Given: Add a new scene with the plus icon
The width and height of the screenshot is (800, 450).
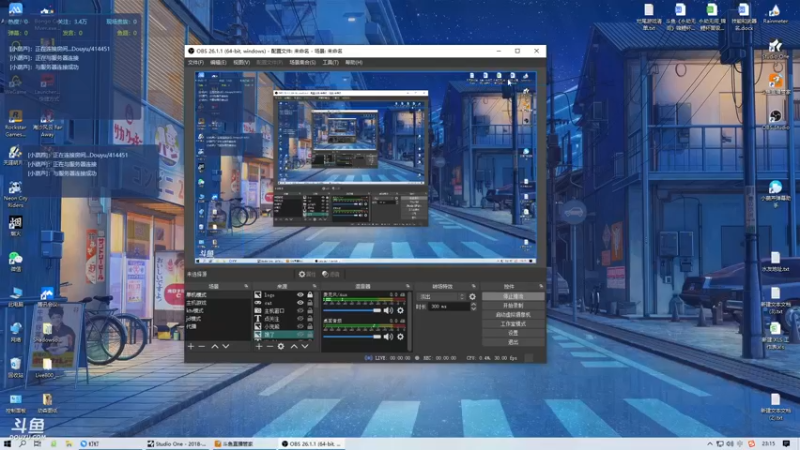Looking at the screenshot, I should [x=191, y=346].
